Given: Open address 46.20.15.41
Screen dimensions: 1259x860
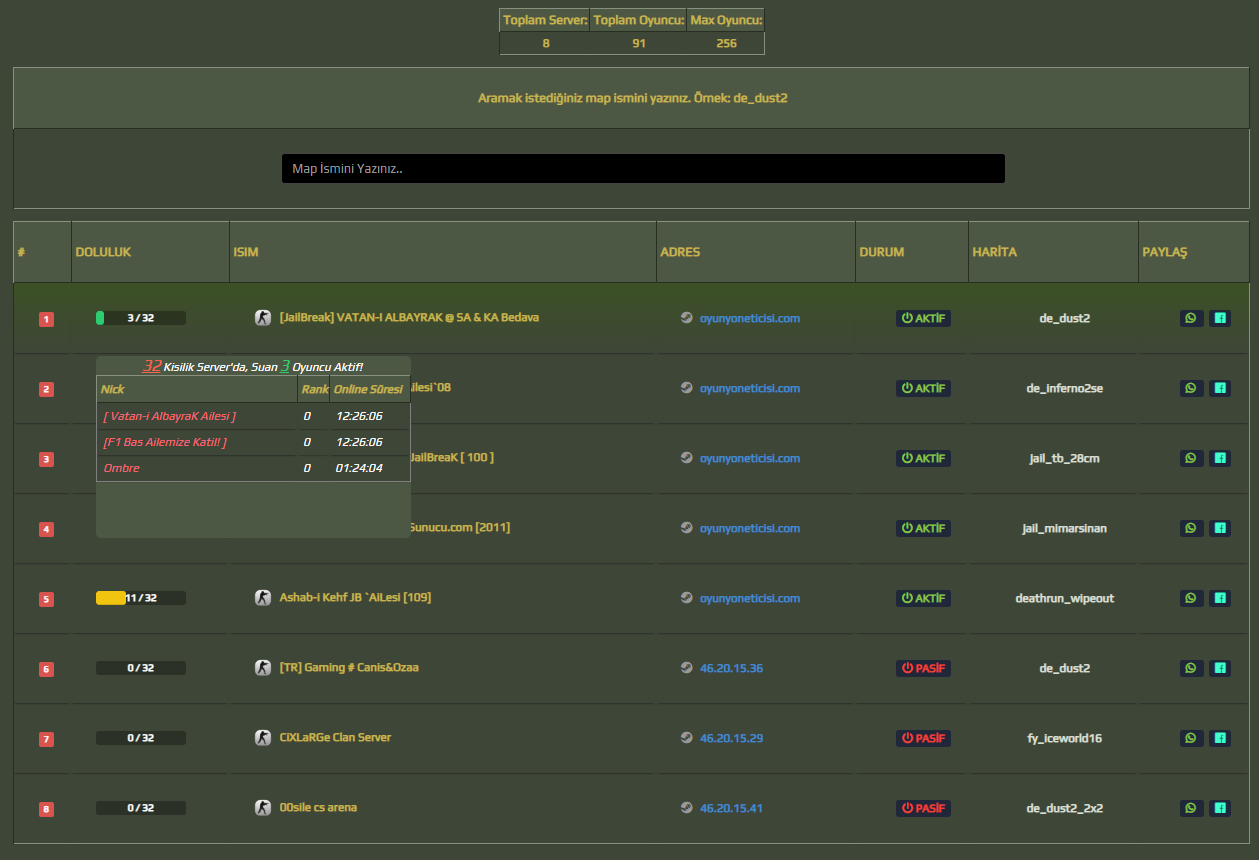Looking at the screenshot, I should 731,808.
